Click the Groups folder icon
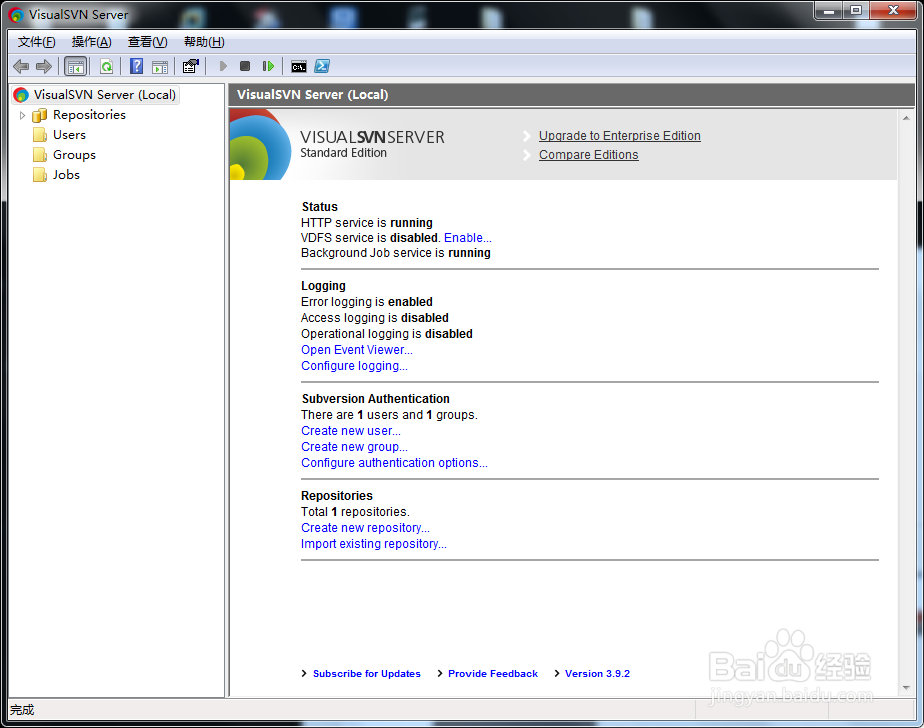This screenshot has height=728, width=924. tap(40, 155)
